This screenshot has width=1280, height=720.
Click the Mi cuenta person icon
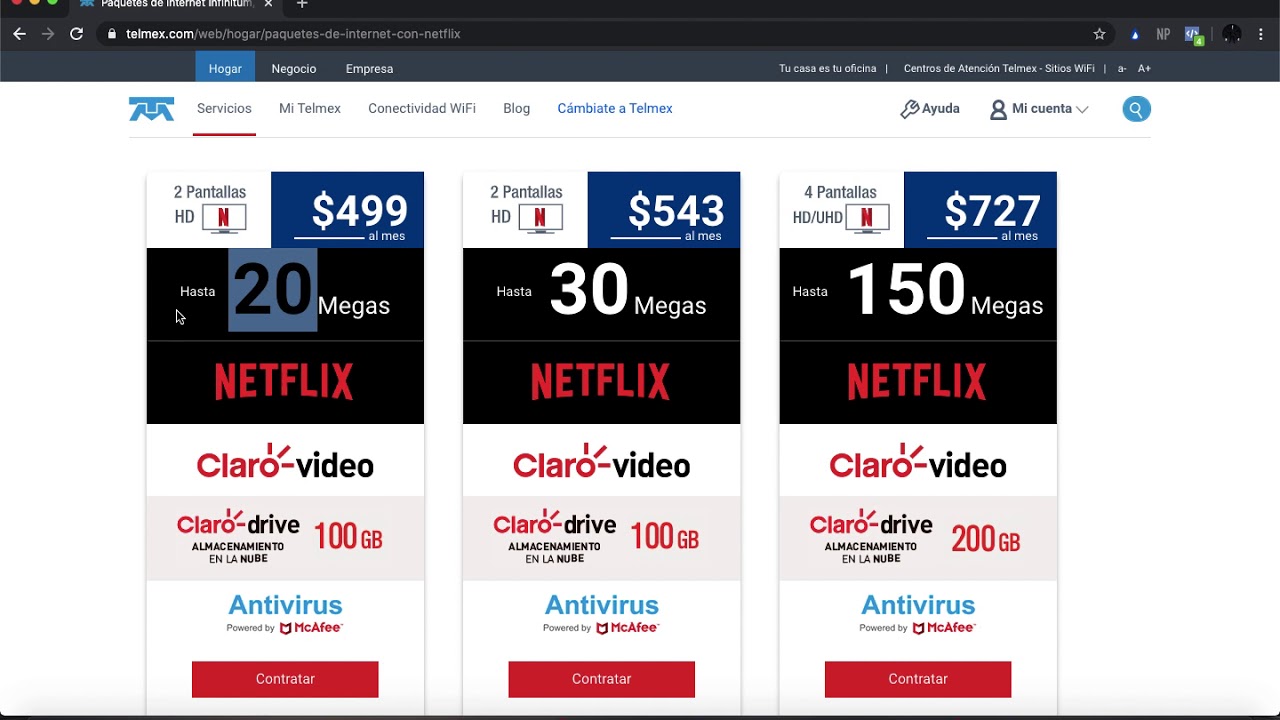click(x=998, y=109)
